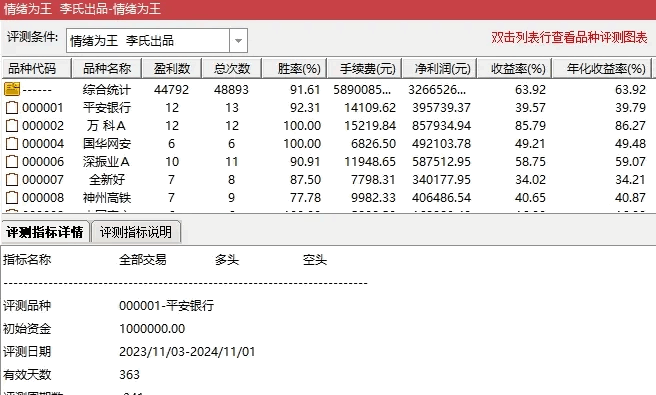Click net profit value 395739.37
The height and width of the screenshot is (395, 656).
[441, 108]
